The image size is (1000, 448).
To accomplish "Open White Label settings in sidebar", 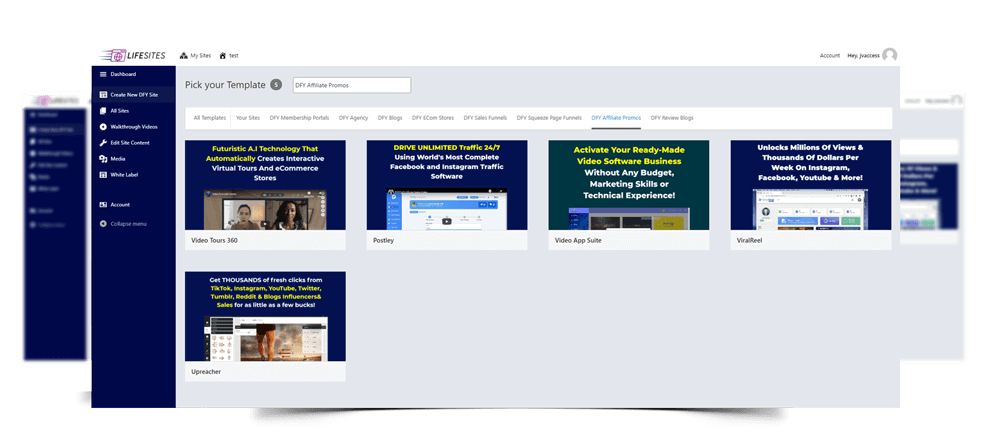I will [133, 174].
